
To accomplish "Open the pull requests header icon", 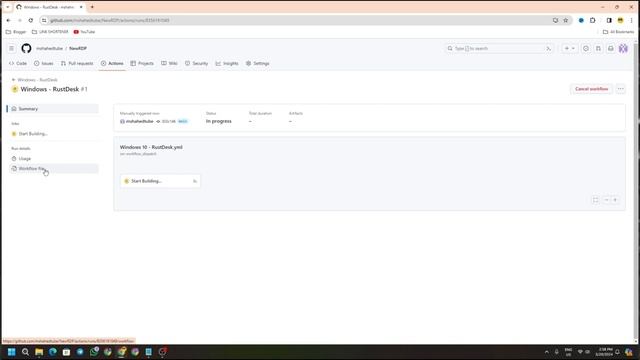I will pyautogui.click(x=598, y=48).
